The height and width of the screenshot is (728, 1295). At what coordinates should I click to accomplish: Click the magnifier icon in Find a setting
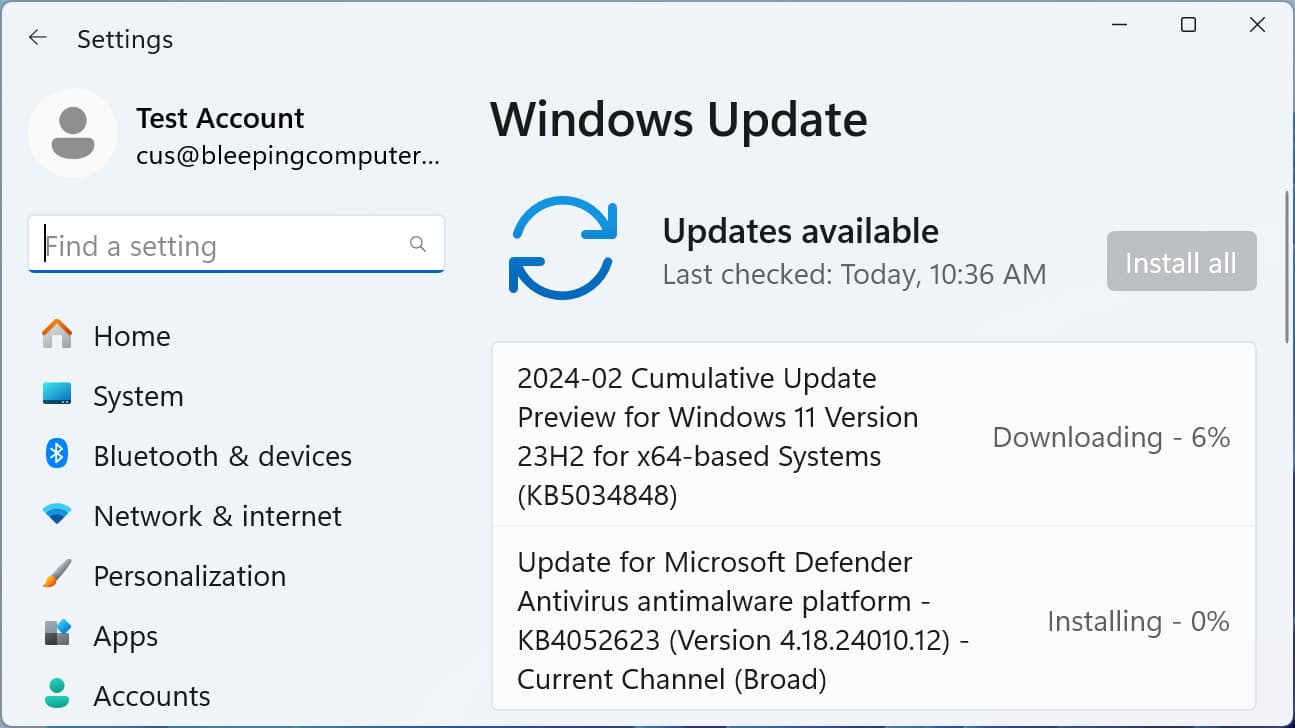(417, 243)
